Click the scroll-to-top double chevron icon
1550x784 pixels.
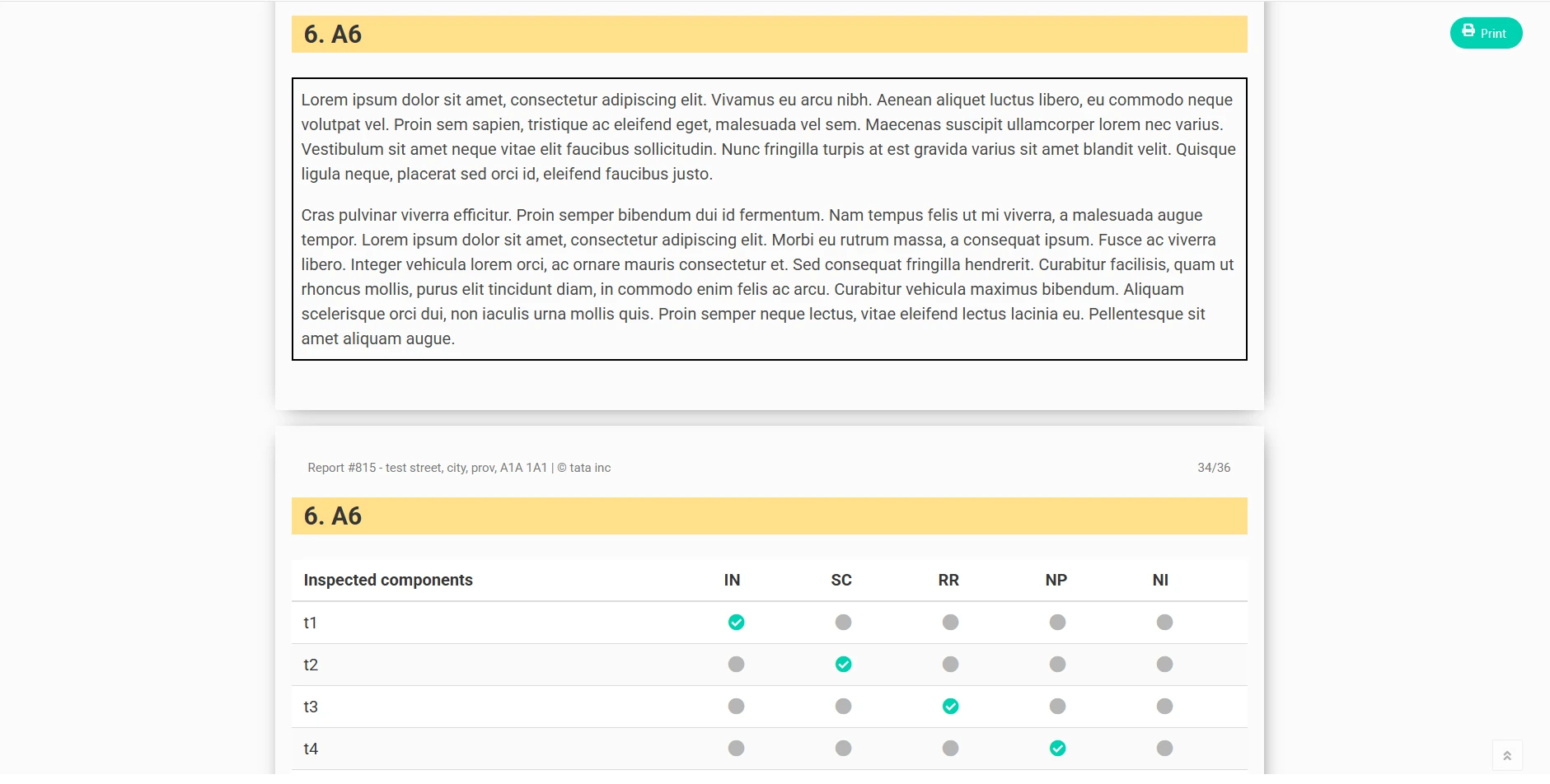click(1506, 755)
